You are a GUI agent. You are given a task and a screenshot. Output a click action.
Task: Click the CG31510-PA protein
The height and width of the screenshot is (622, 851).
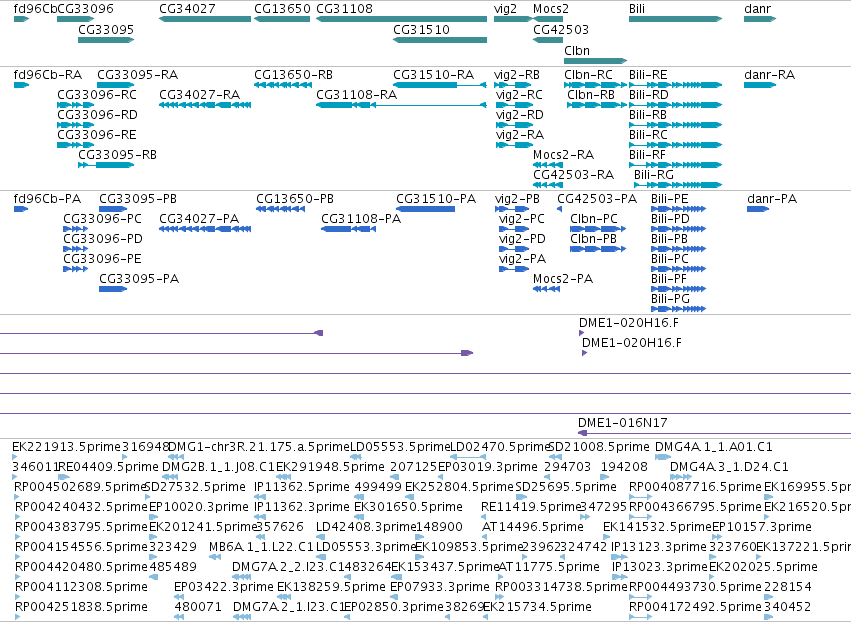pos(426,209)
